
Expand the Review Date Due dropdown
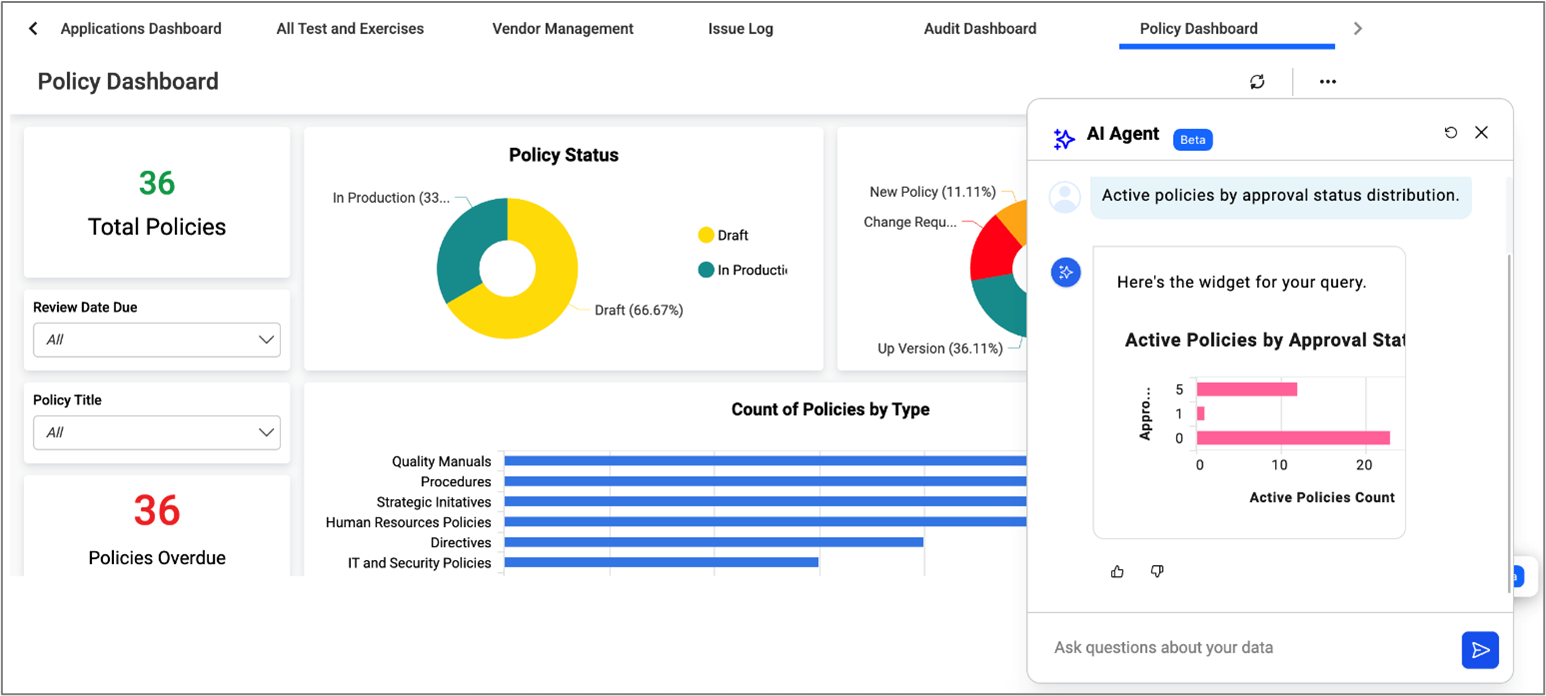[157, 340]
